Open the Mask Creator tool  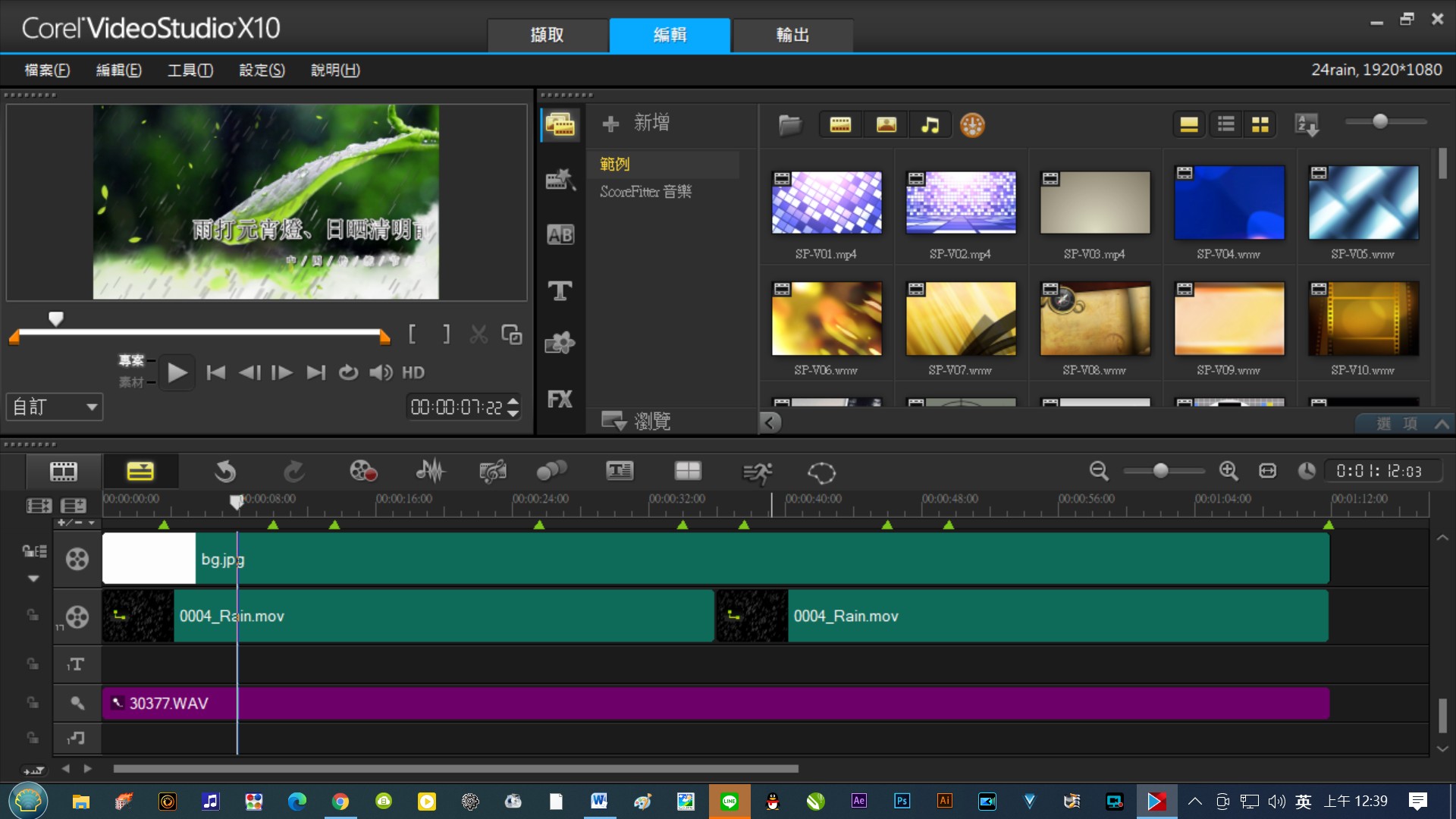point(821,473)
